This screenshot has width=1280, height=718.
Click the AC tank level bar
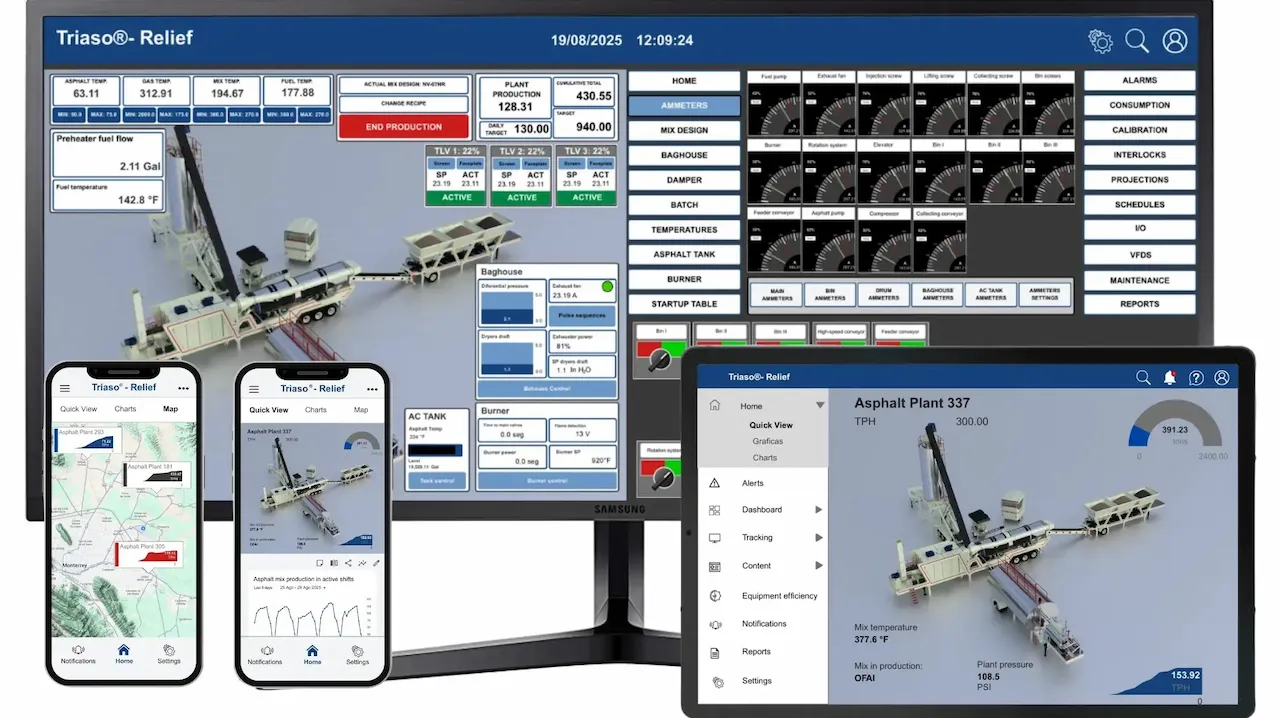[437, 452]
